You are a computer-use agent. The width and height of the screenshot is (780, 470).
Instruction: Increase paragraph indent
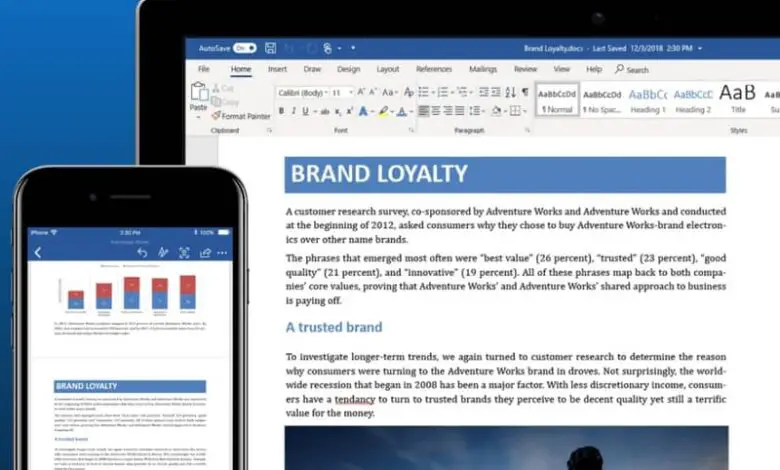click(495, 92)
